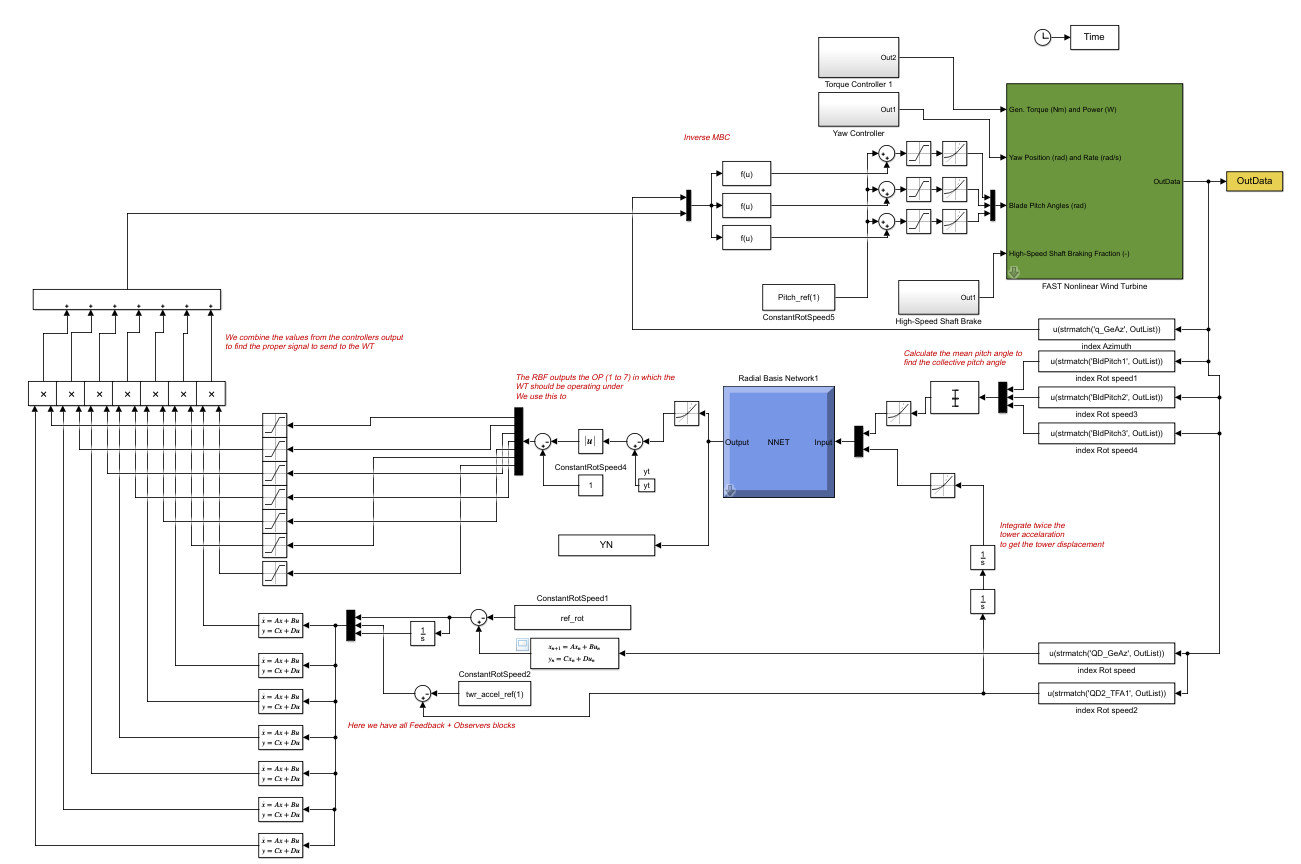Select the ref_rot constant block

click(572, 617)
